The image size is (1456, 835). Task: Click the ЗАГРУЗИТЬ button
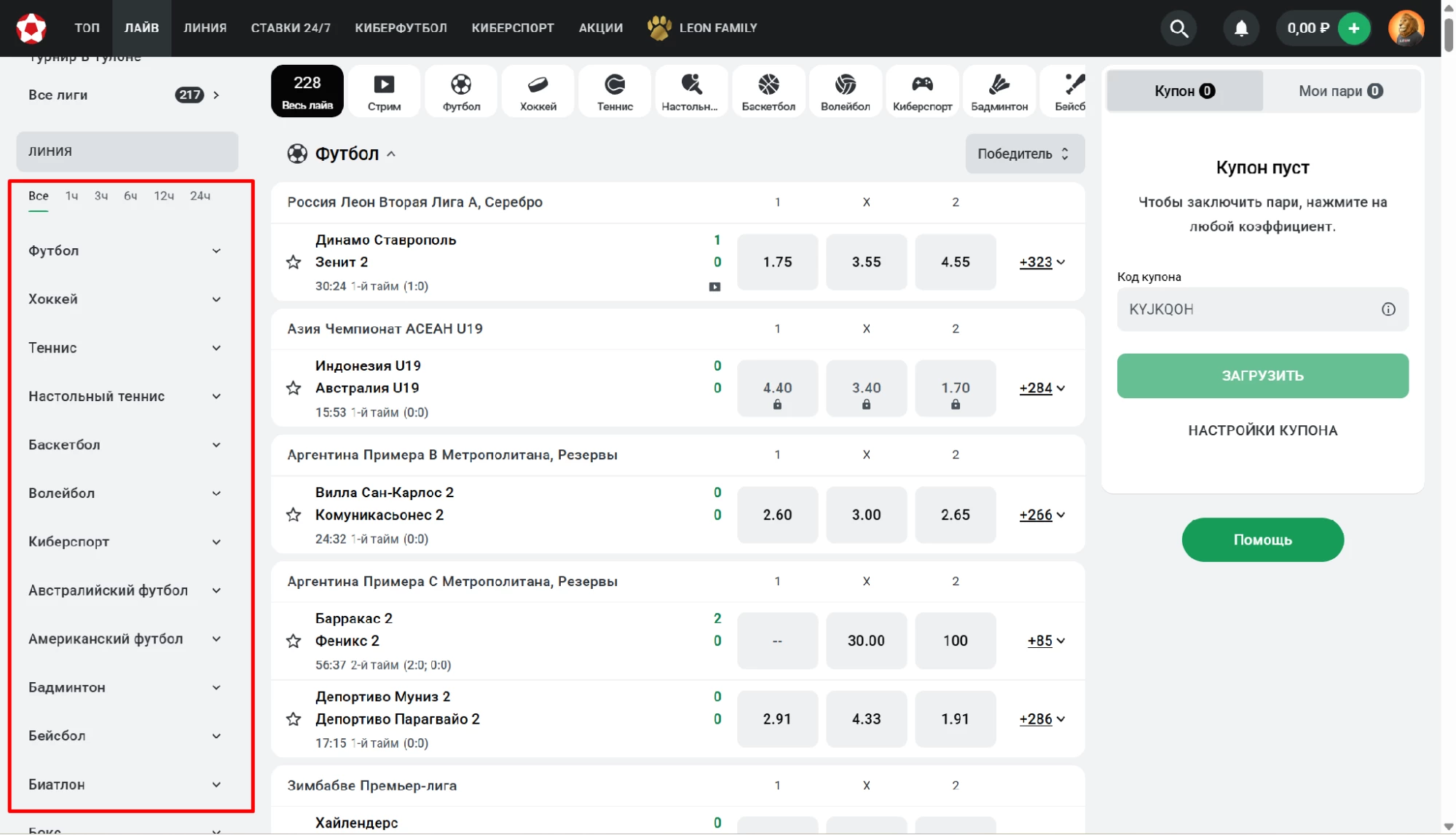click(1262, 376)
